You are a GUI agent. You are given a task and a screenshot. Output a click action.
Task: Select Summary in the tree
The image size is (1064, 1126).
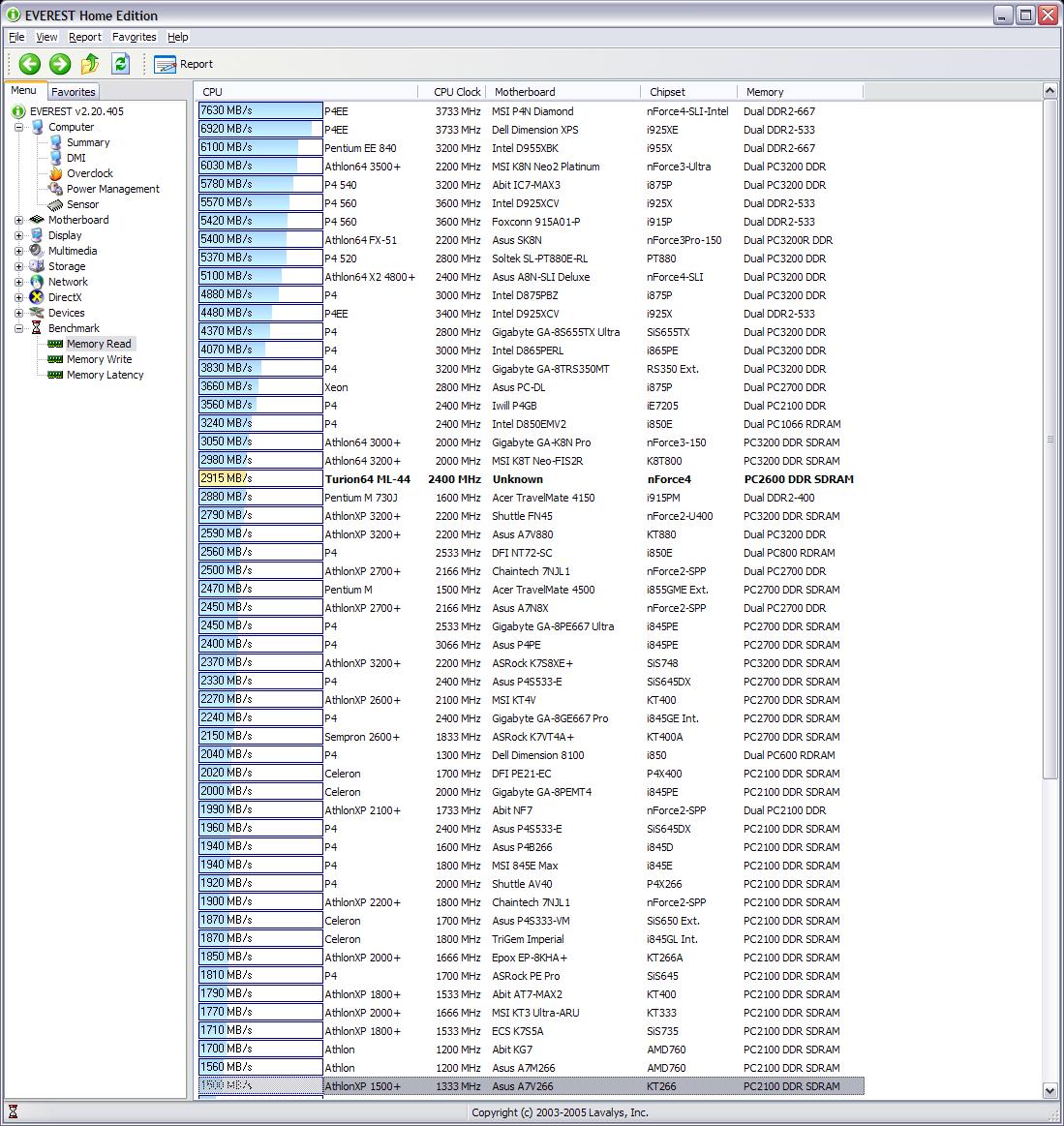click(x=87, y=142)
